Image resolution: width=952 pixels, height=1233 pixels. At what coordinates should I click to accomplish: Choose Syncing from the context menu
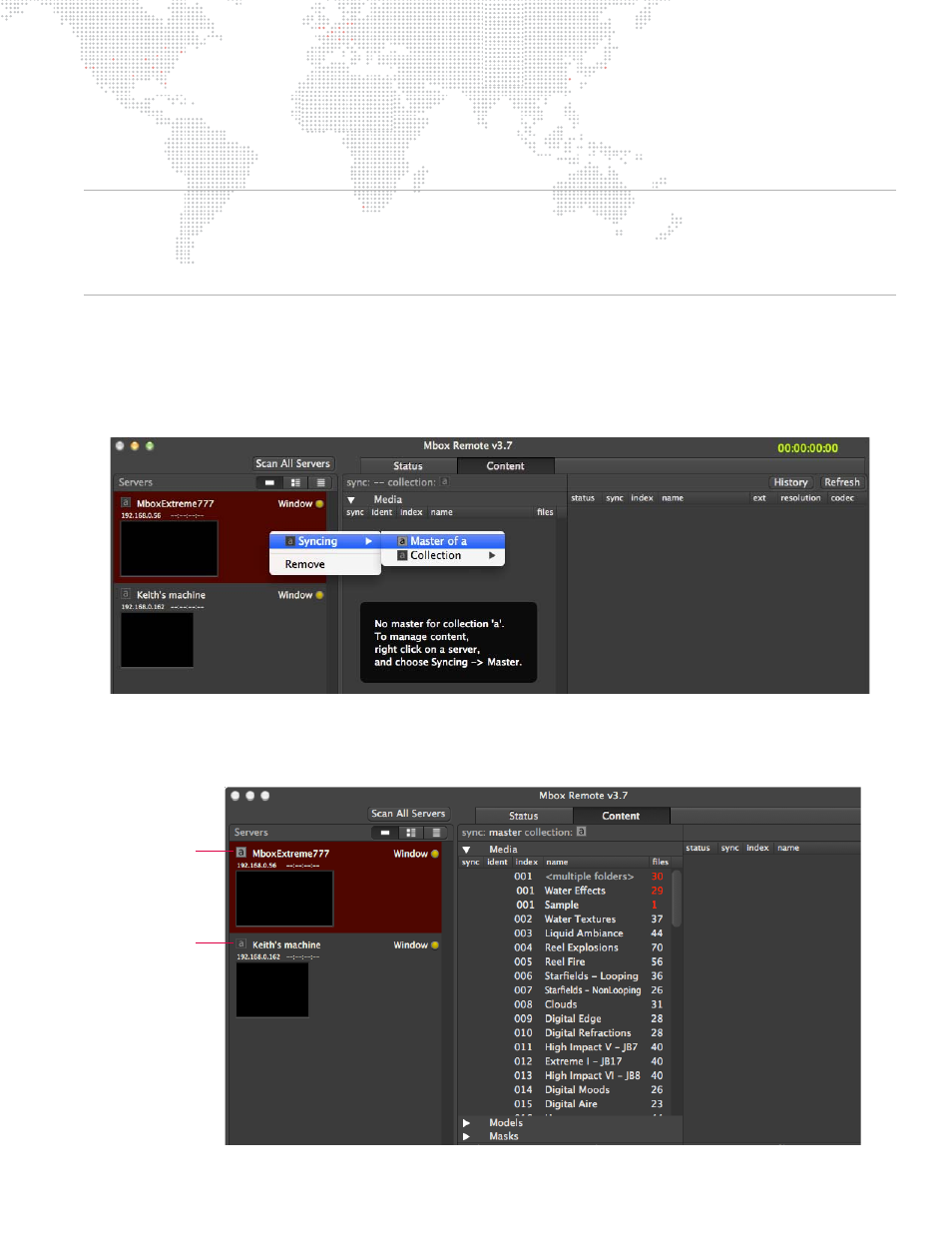point(325,541)
